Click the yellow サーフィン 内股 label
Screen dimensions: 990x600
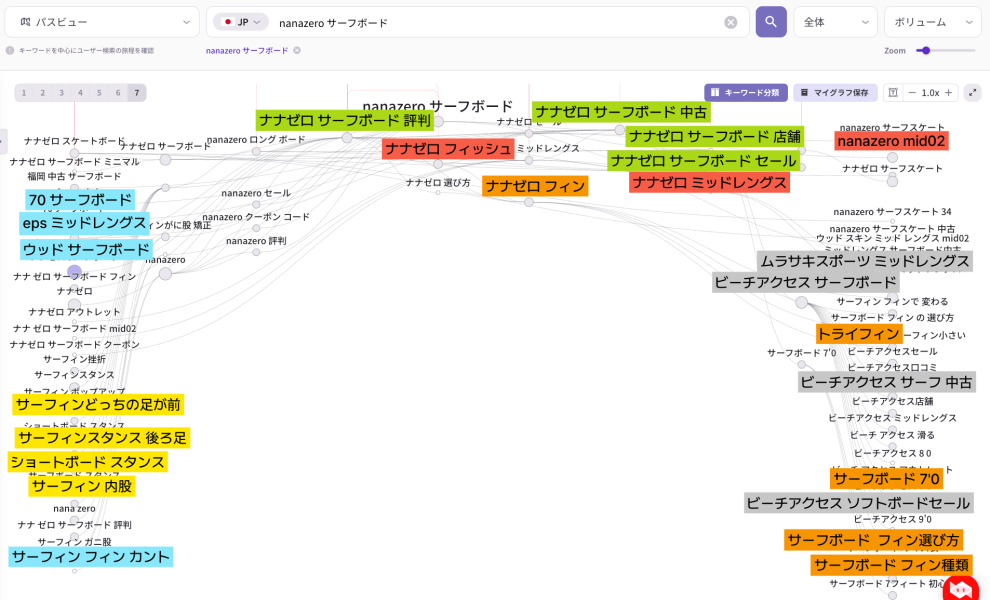[82, 486]
